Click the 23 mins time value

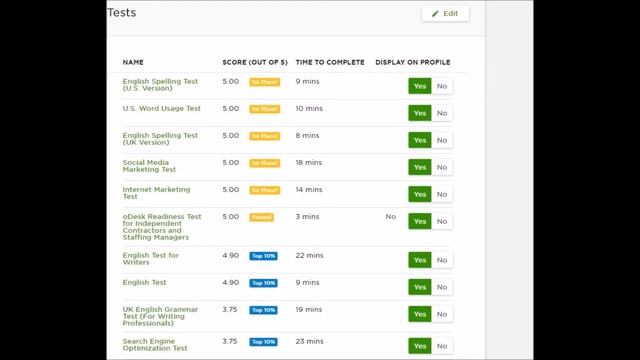point(309,342)
